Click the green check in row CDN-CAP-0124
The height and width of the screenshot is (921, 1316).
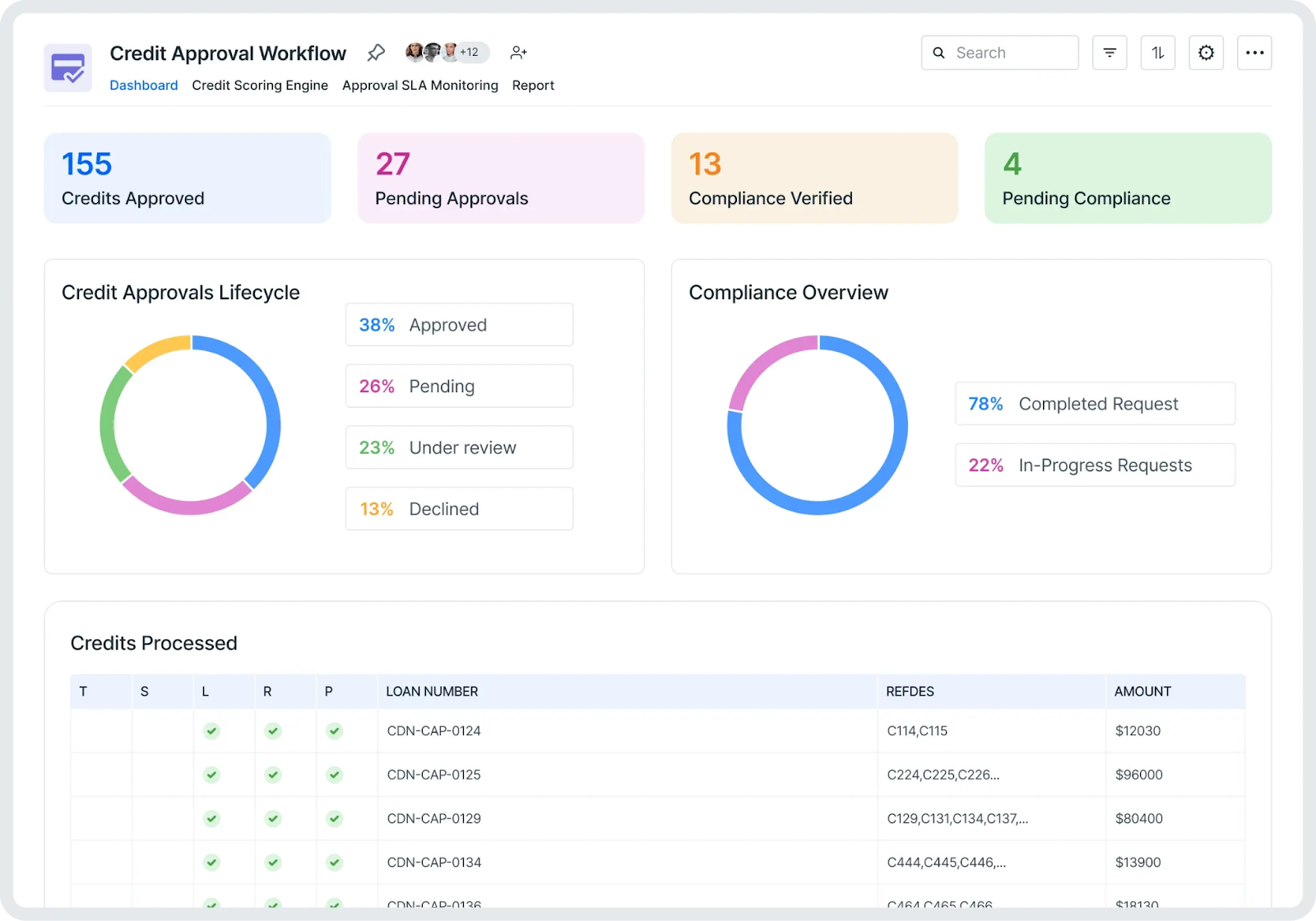(x=211, y=730)
